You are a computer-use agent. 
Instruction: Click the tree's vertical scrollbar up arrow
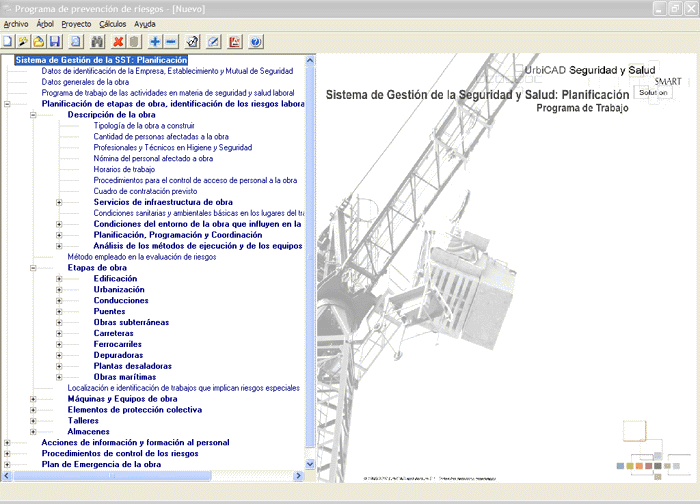pos(310,60)
